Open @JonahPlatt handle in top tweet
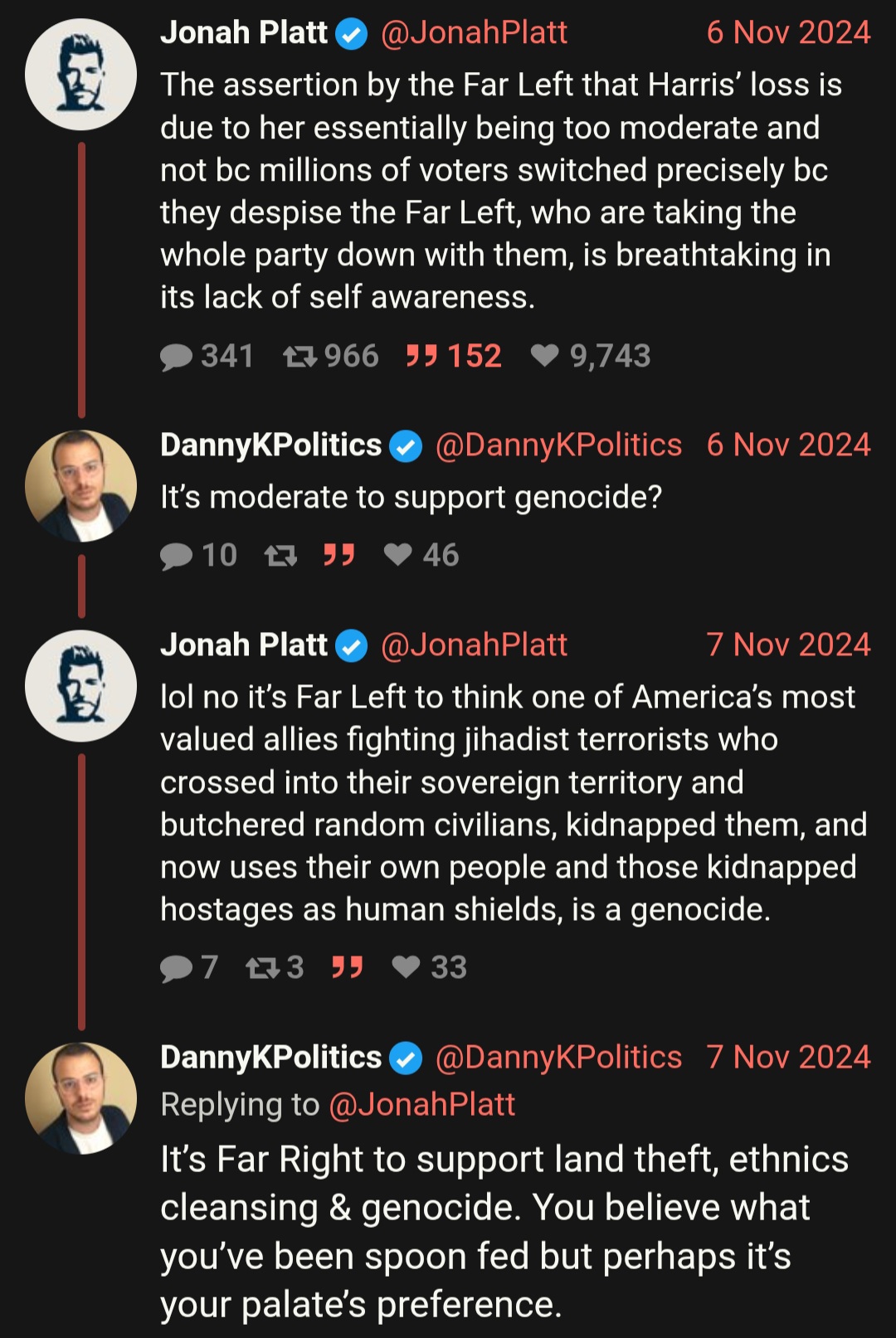Viewport: 896px width, 1338px height. 474,33
